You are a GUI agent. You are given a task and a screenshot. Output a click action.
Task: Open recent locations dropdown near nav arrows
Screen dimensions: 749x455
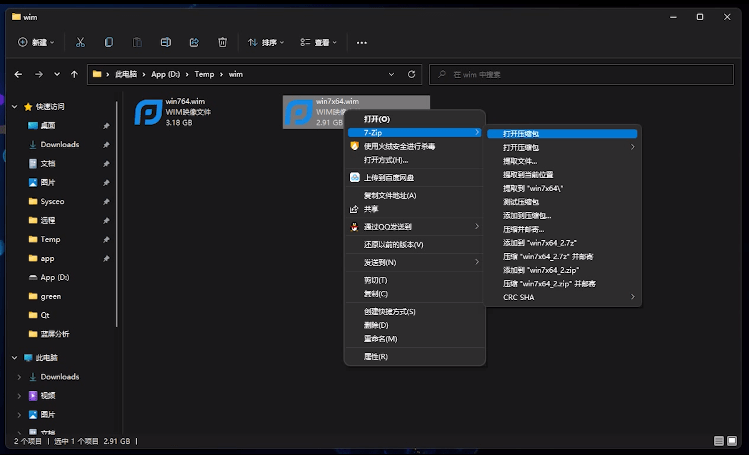click(57, 74)
